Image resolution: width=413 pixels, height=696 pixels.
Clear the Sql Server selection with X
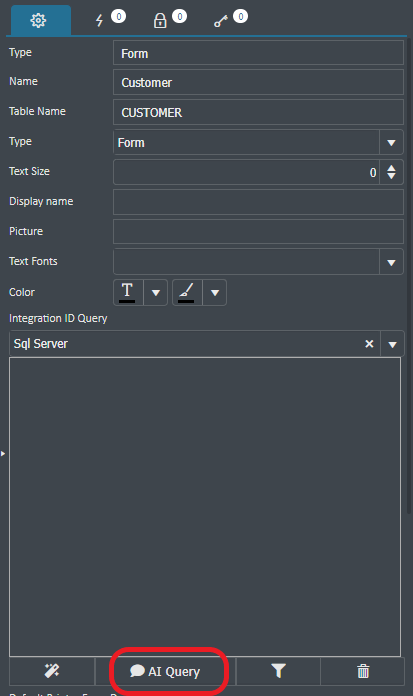pyautogui.click(x=369, y=344)
